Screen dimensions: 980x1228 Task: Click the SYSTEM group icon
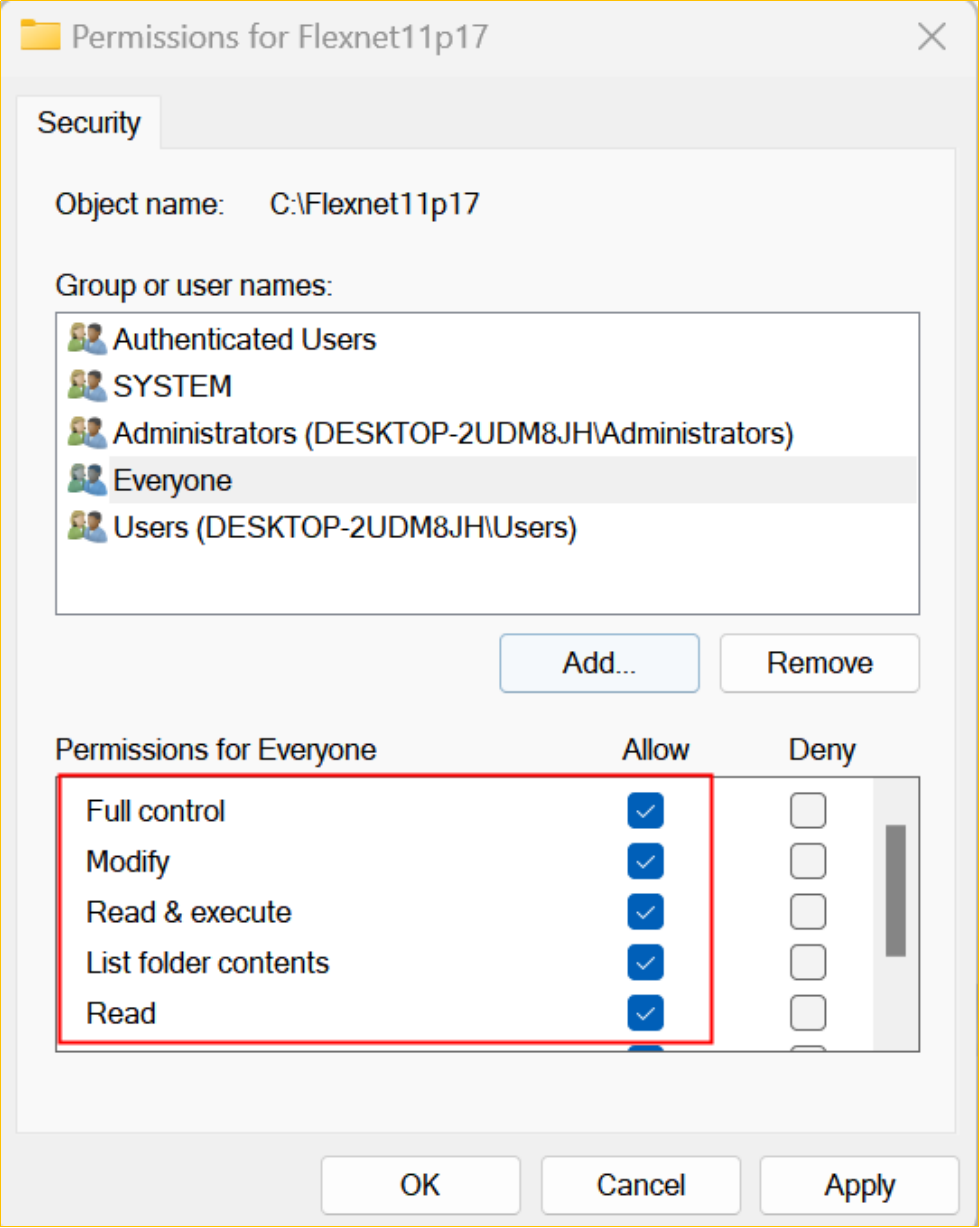(x=87, y=385)
